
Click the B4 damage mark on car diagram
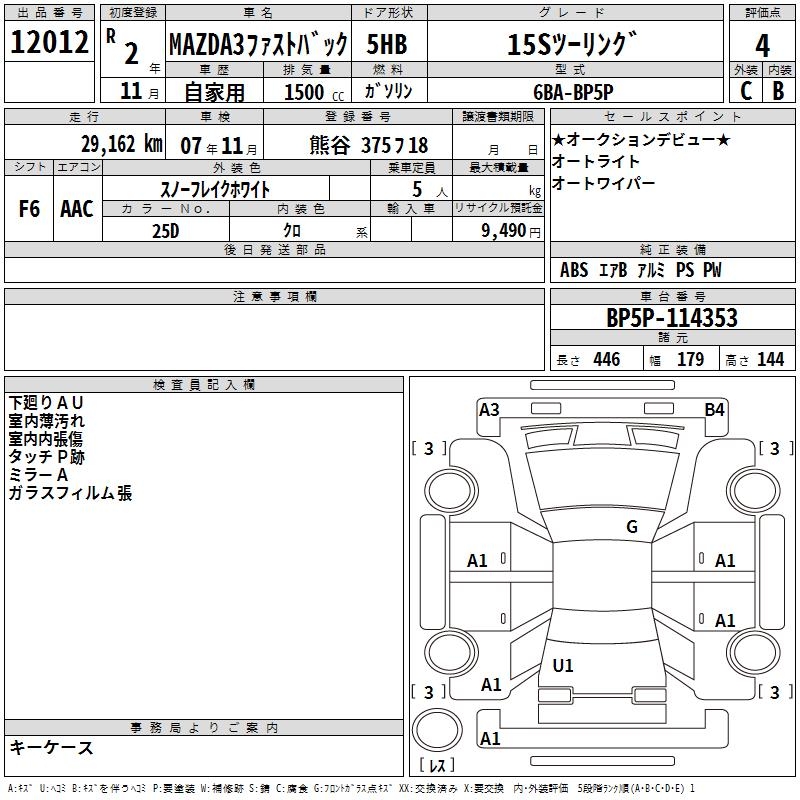(713, 409)
